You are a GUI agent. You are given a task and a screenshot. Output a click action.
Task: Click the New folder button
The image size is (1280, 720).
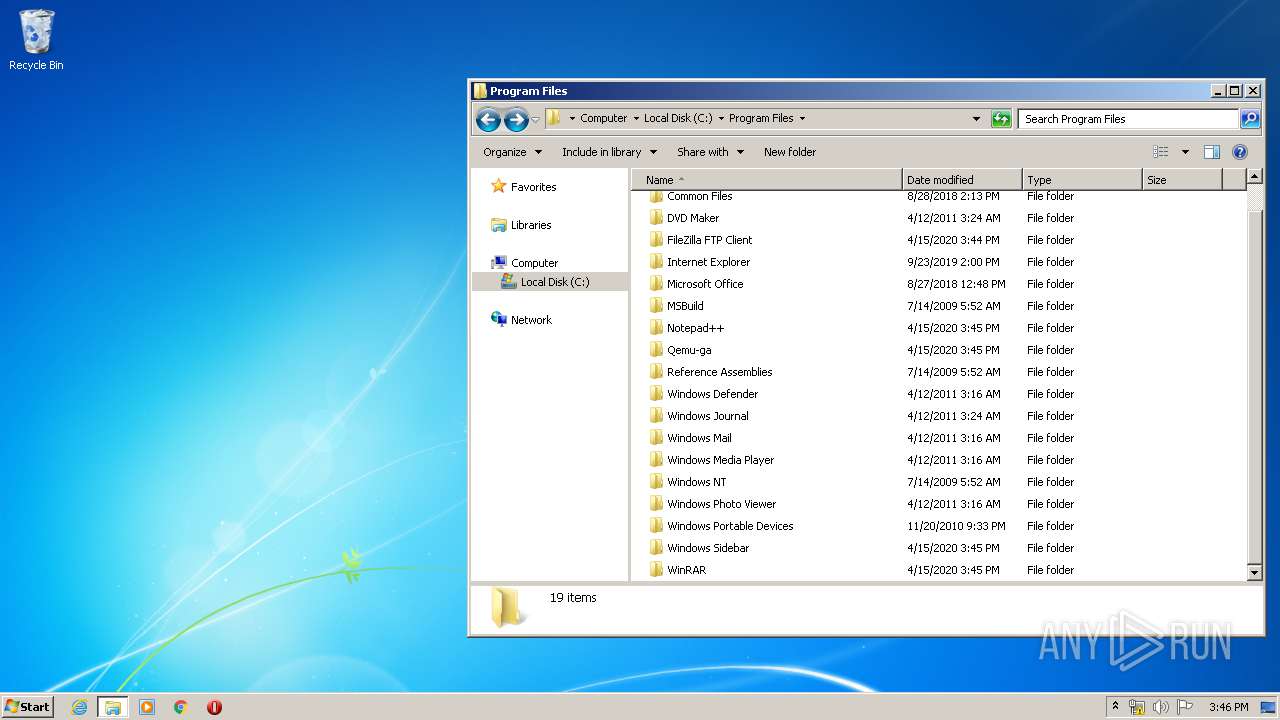tap(790, 152)
